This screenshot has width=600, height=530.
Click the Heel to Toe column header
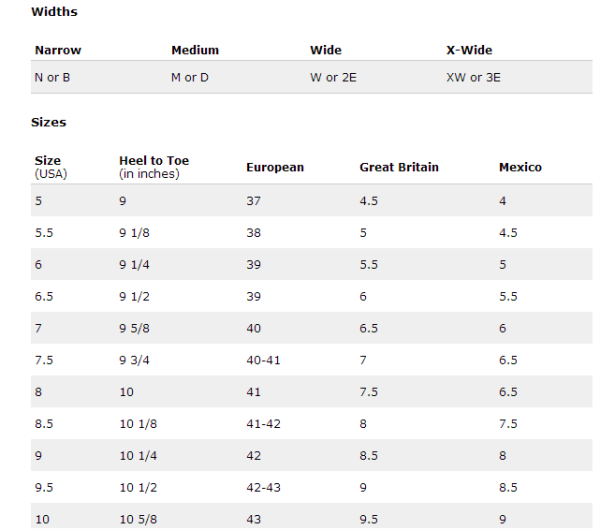click(x=154, y=167)
